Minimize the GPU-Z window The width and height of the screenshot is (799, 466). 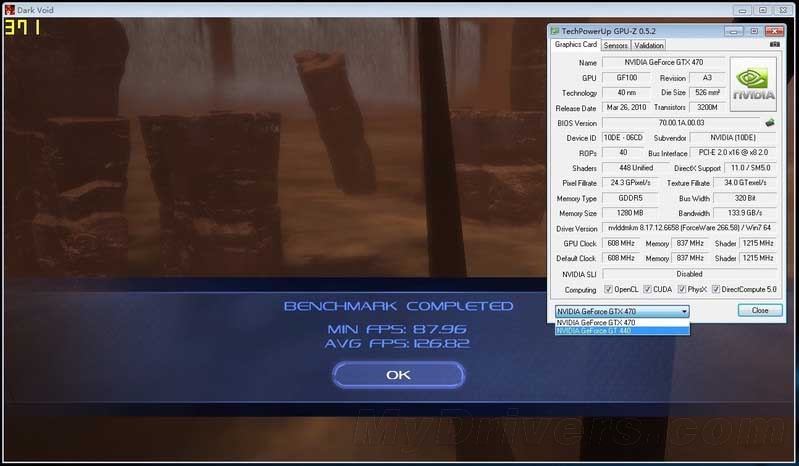[734, 32]
